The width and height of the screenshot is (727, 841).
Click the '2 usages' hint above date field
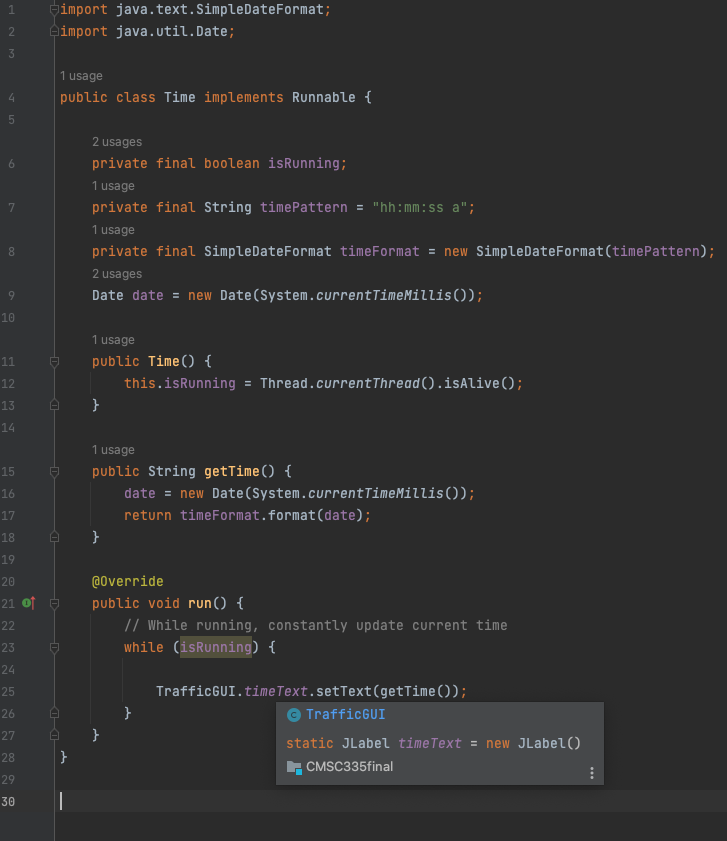(x=117, y=274)
